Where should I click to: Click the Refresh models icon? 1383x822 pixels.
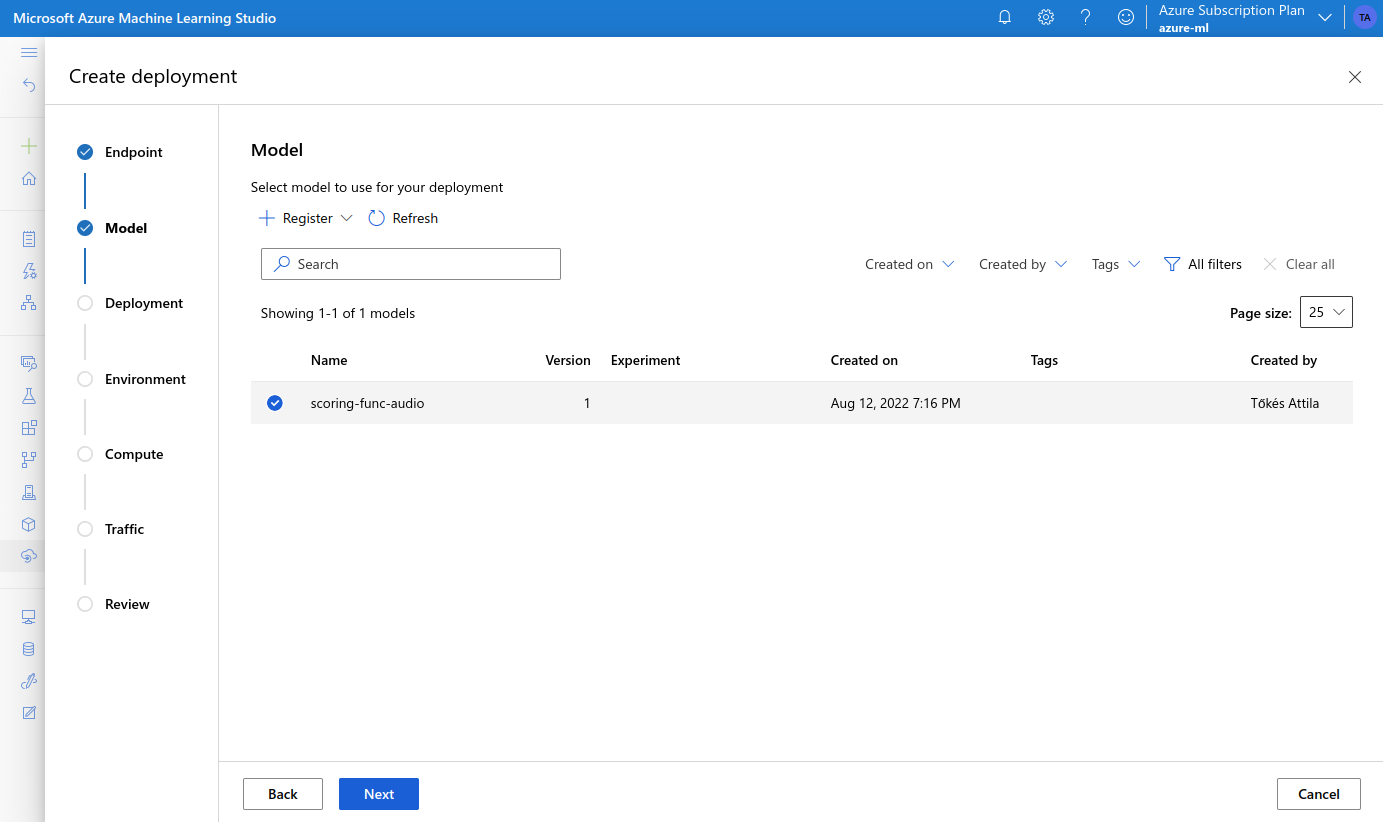(377, 218)
